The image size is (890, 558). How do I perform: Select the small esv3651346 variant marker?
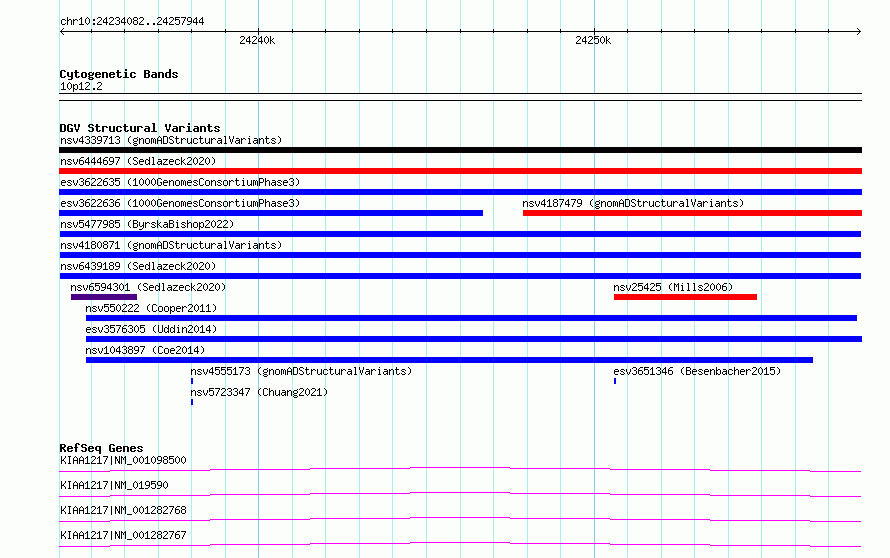click(x=615, y=381)
